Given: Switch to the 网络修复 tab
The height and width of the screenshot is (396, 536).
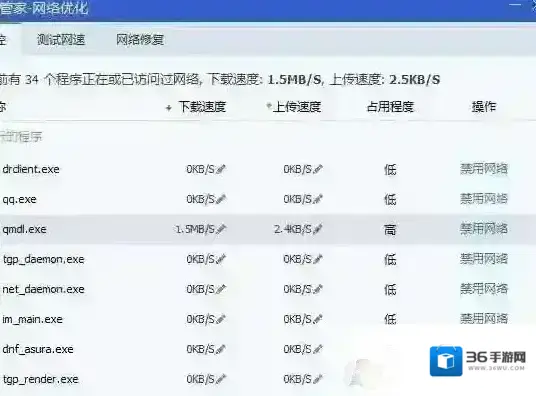Looking at the screenshot, I should click(x=140, y=40).
